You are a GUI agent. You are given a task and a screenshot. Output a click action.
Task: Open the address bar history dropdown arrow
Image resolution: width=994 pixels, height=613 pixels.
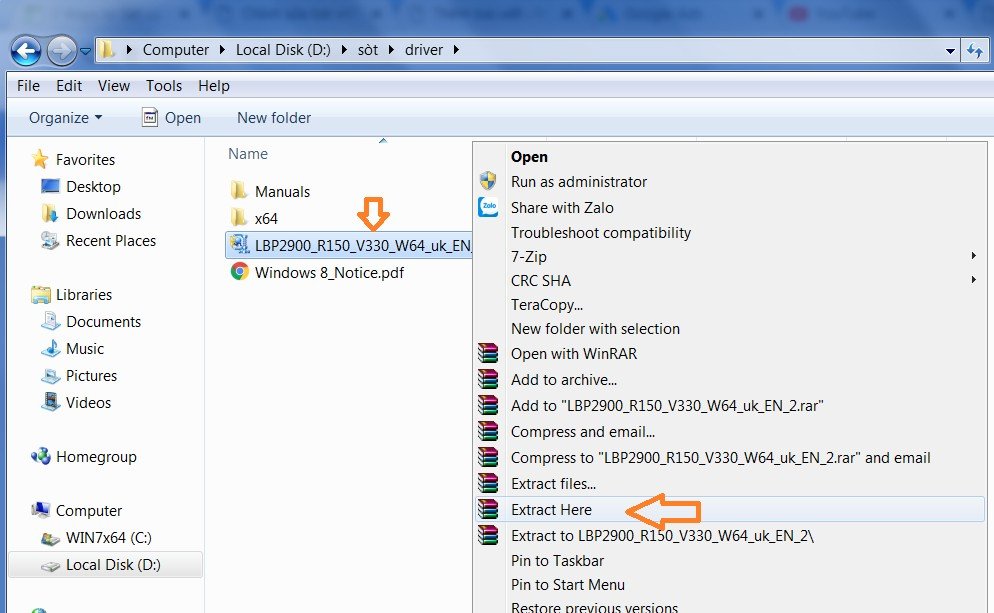950,50
